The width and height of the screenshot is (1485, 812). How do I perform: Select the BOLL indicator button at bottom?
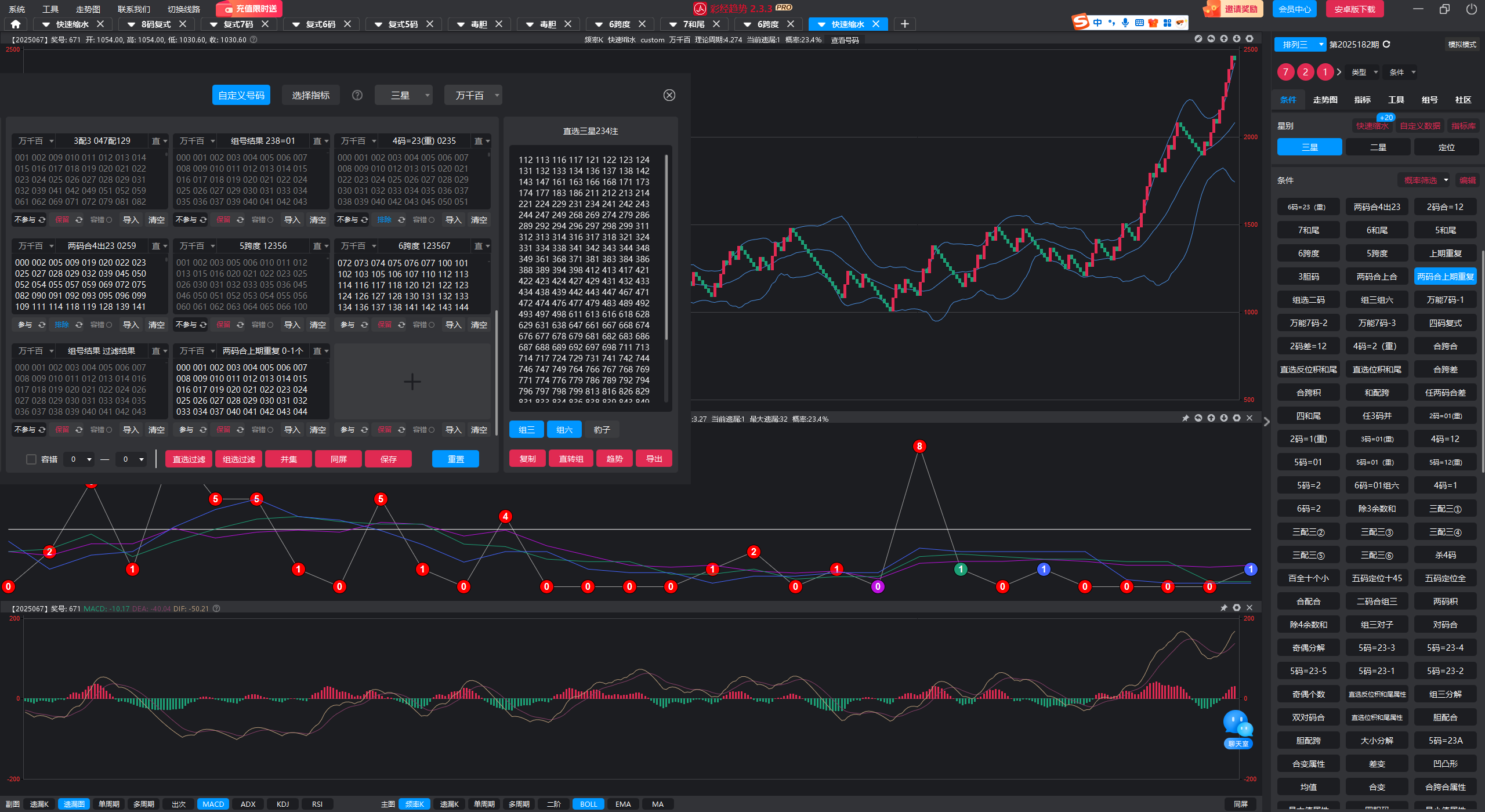588,804
